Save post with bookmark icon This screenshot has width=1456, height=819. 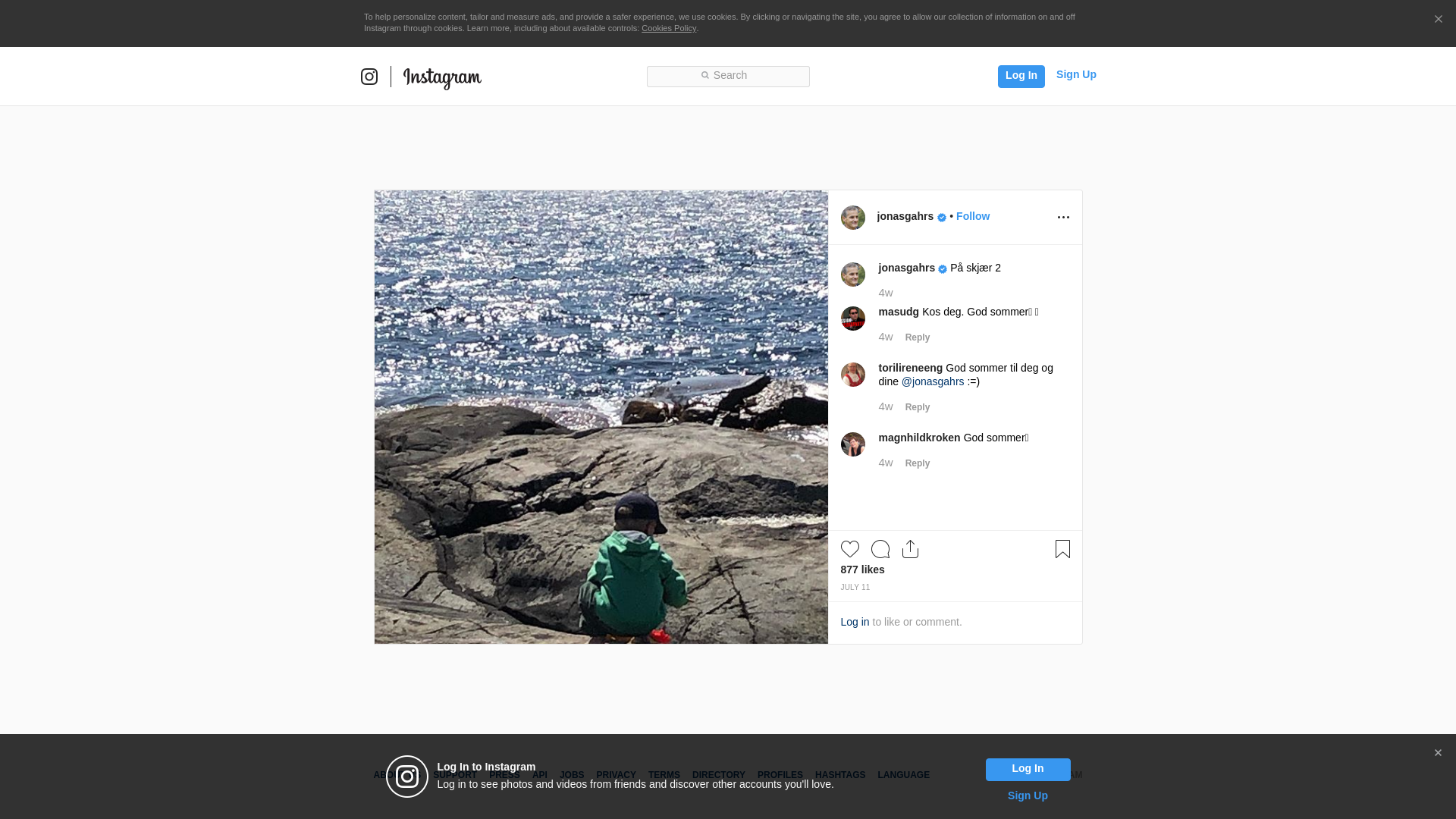pos(1062,549)
